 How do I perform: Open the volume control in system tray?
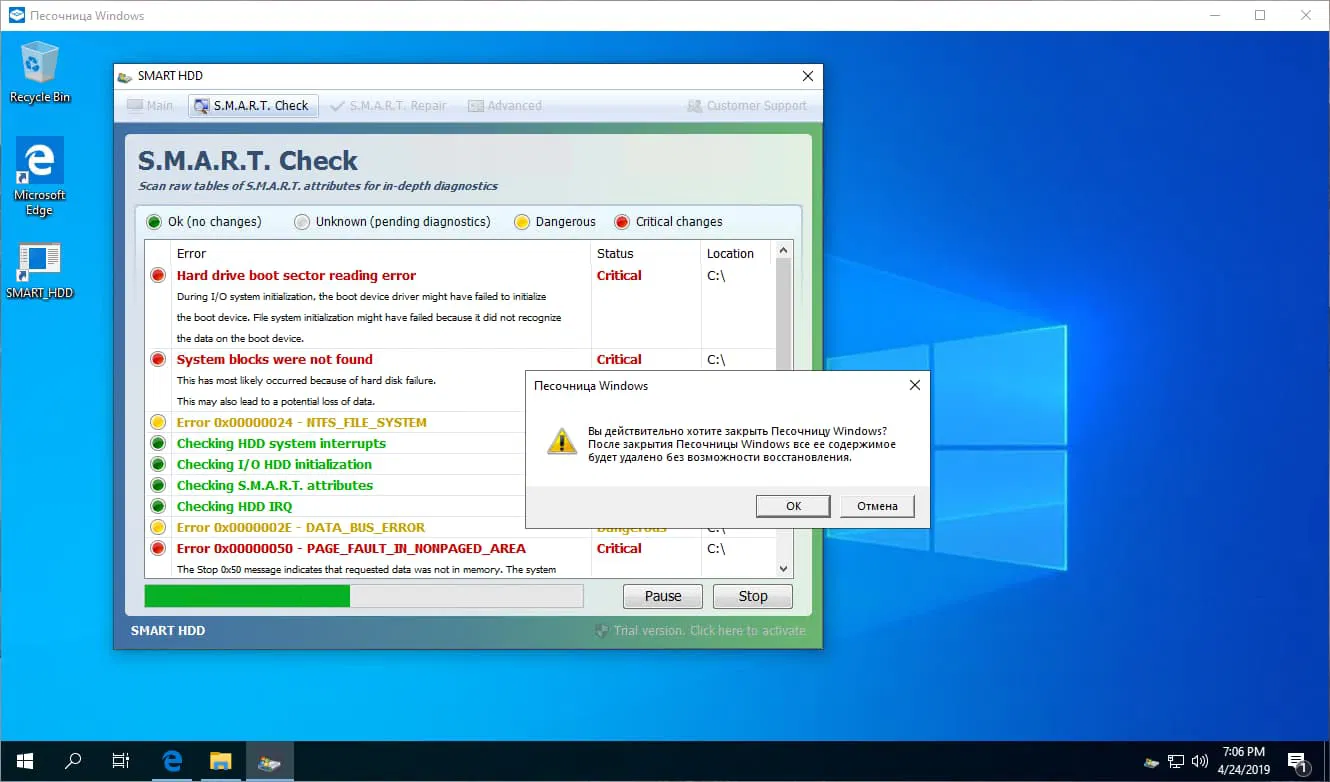coord(1200,761)
